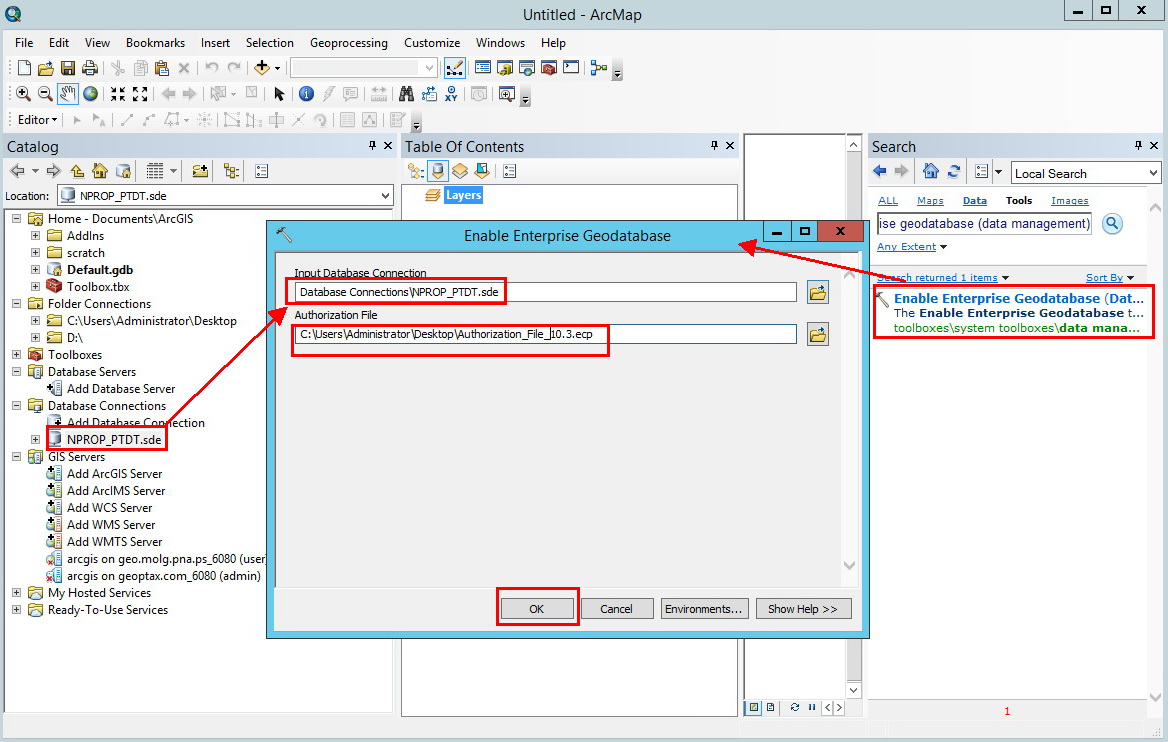Select Add ArcGIS Server tree item
The width and height of the screenshot is (1168, 742).
click(114, 474)
